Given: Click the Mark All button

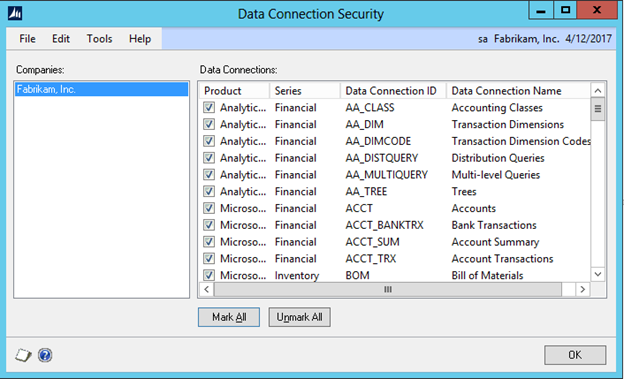Looking at the screenshot, I should click(229, 317).
